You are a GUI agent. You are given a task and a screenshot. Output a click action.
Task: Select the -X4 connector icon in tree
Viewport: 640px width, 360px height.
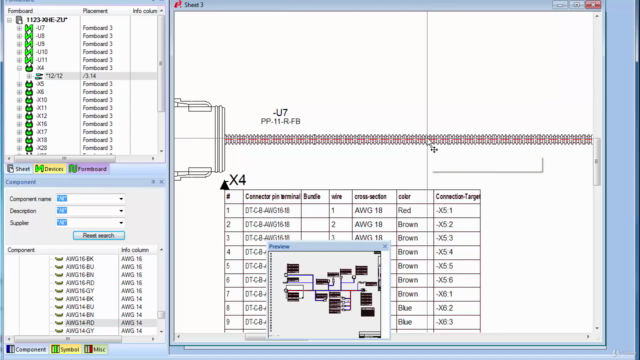tap(29, 68)
